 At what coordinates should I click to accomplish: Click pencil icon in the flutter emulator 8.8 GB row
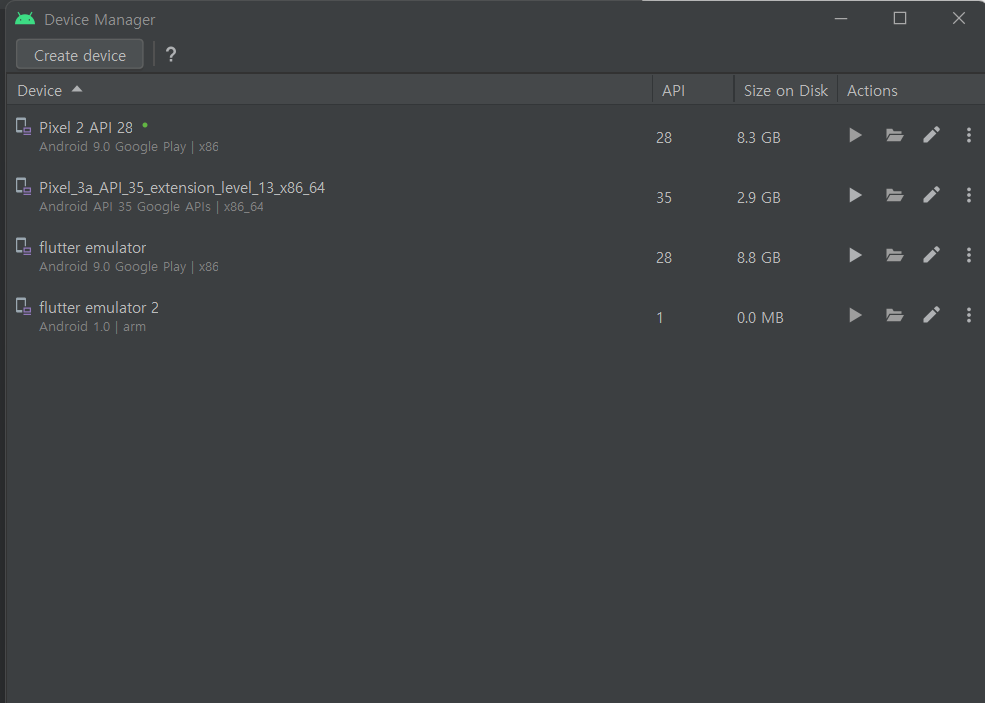(x=932, y=254)
